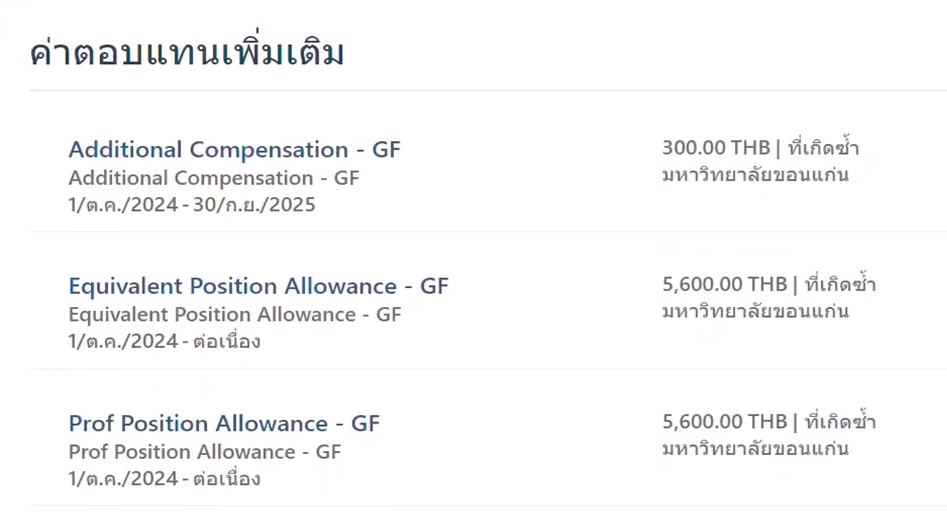Click มหาวิทยาลัยขอนแก่น in the Equivalent Position Allowance row
Image resolution: width=947 pixels, height=526 pixels.
pyautogui.click(x=755, y=312)
